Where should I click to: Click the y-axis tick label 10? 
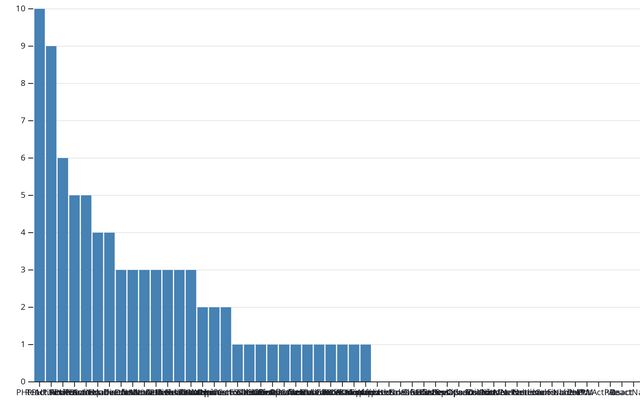[x=22, y=9]
